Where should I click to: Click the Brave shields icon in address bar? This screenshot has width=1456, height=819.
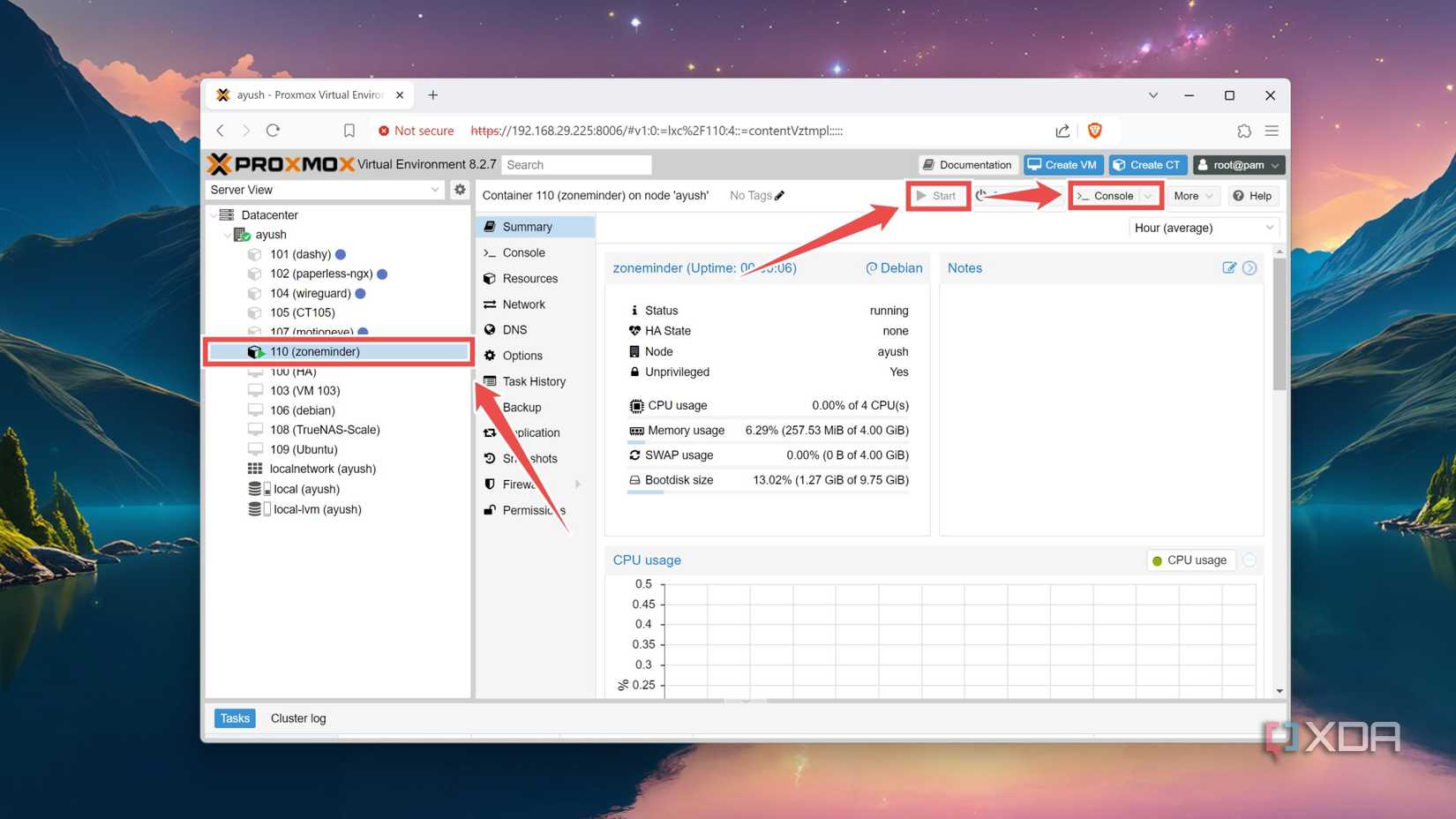click(x=1094, y=131)
